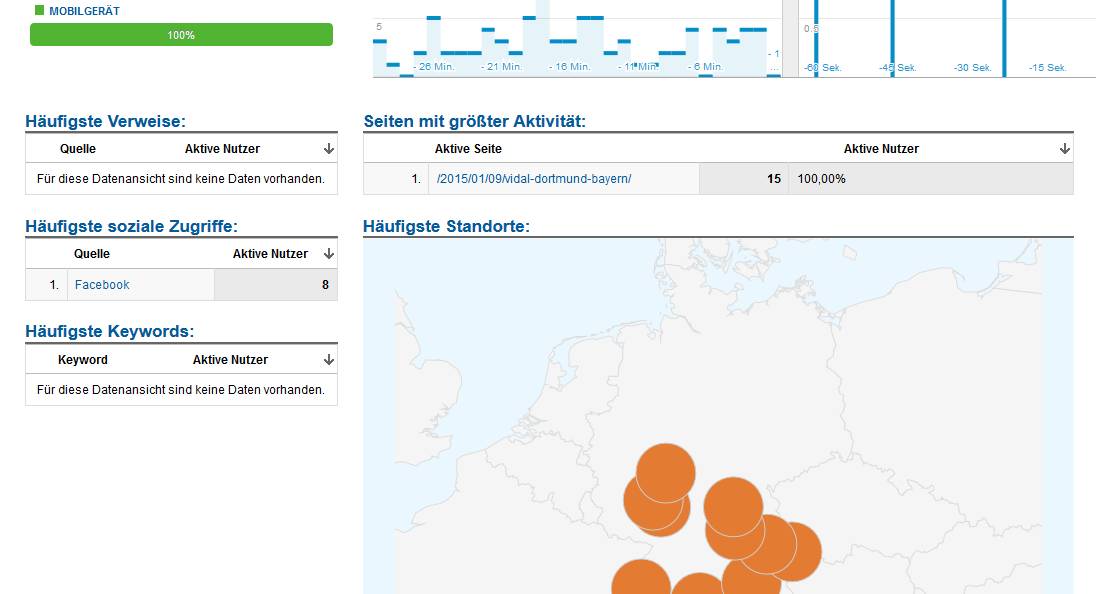This screenshot has height=594, width=1096.
Task: Click the Quelle header in Häufigste Verweise
Action: pos(78,149)
